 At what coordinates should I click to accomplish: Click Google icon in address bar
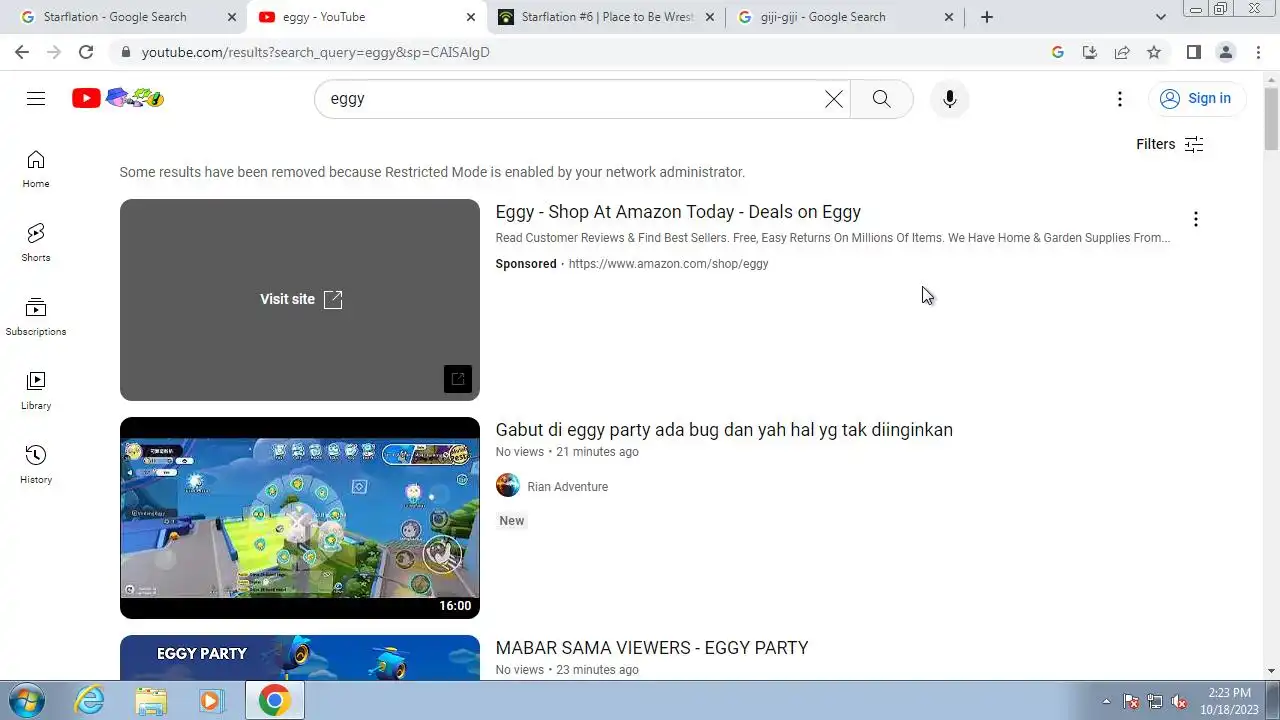1058,52
